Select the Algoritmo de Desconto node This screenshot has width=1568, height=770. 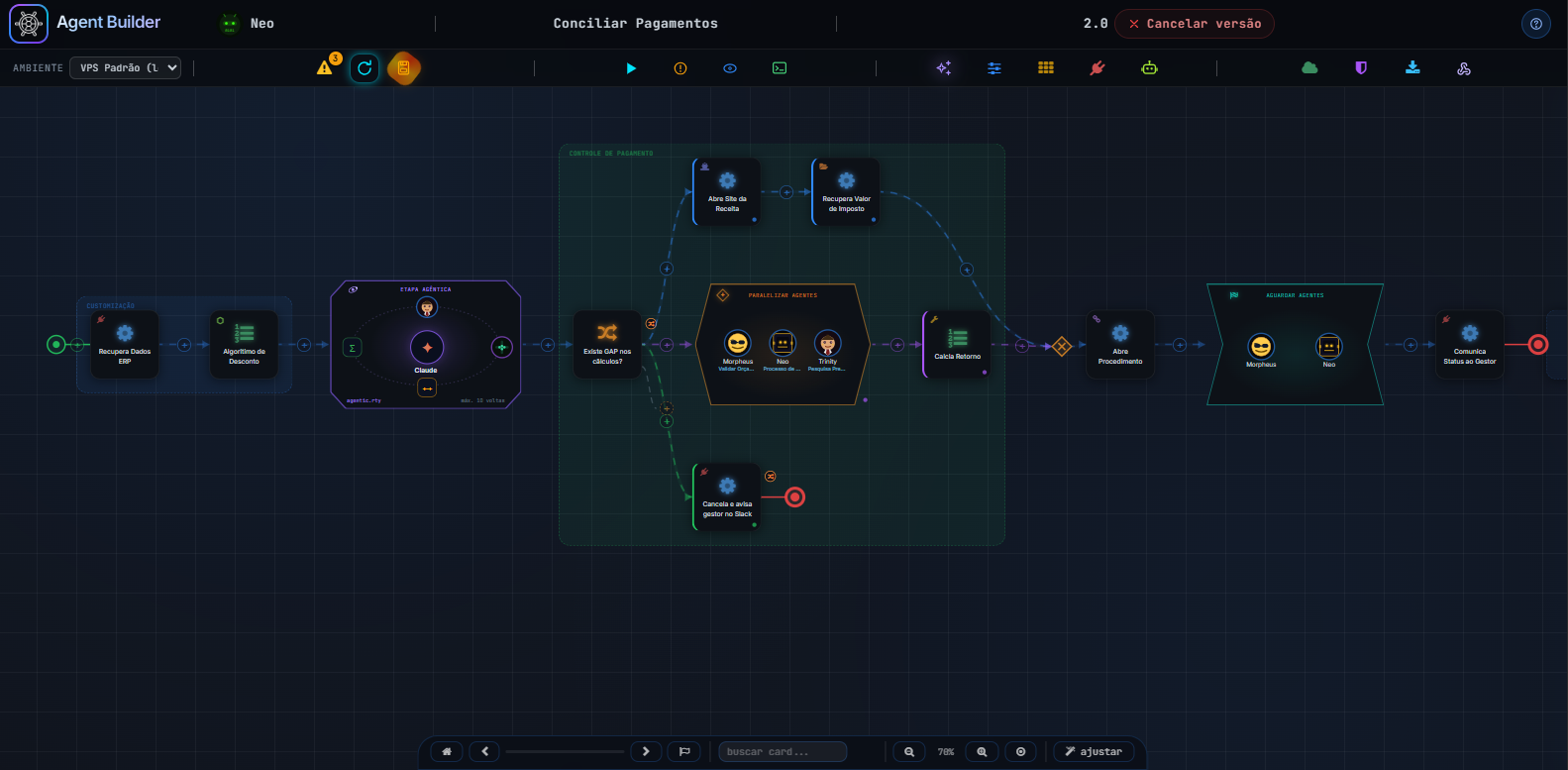244,344
